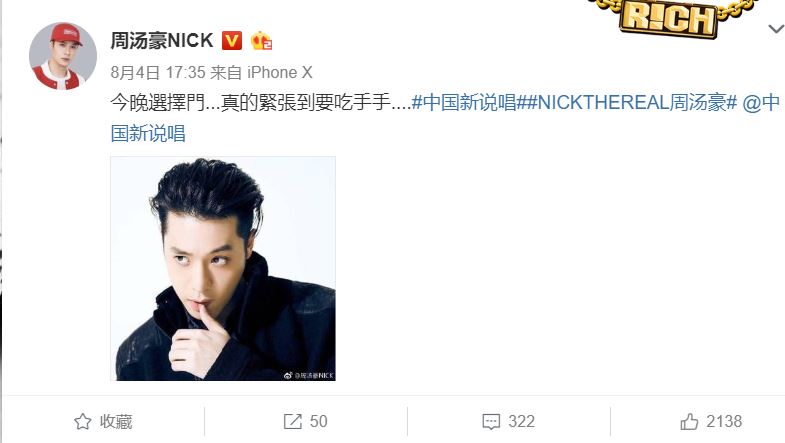Click the iPhone X source link

pyautogui.click(x=280, y=73)
